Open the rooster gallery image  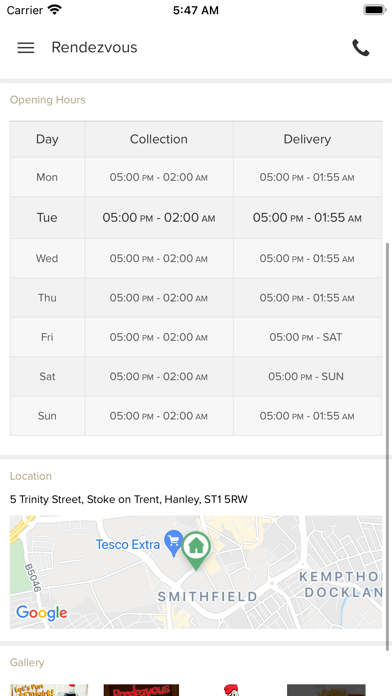231,690
